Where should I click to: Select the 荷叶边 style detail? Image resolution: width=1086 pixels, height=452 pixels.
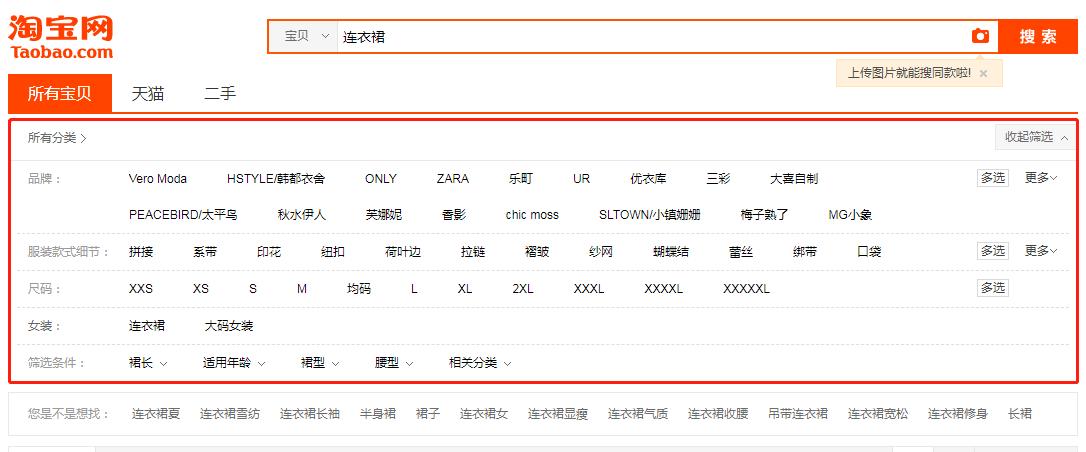[x=402, y=251]
